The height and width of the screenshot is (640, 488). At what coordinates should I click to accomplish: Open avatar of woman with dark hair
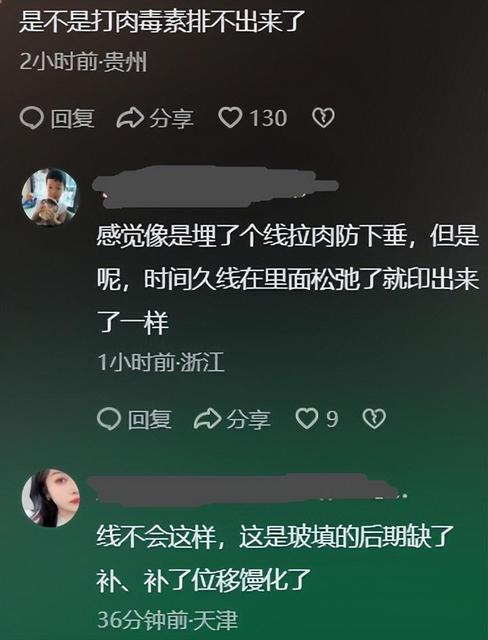point(51,498)
